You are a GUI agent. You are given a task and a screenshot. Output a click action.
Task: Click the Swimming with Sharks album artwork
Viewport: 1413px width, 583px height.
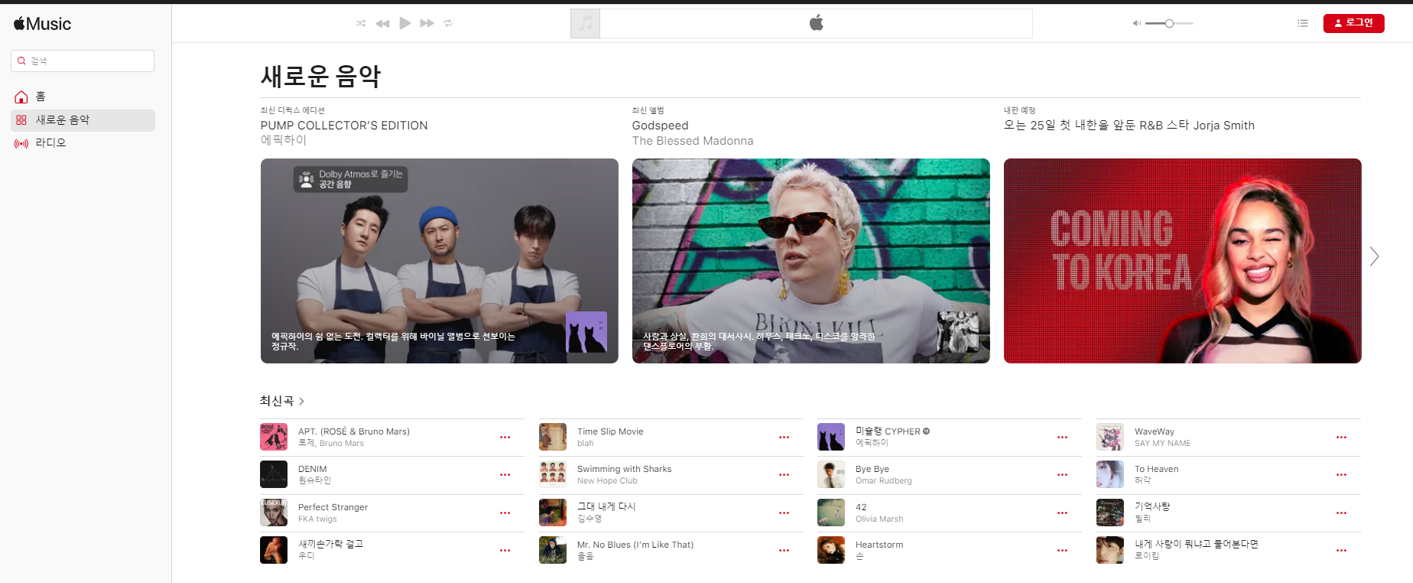coord(553,474)
